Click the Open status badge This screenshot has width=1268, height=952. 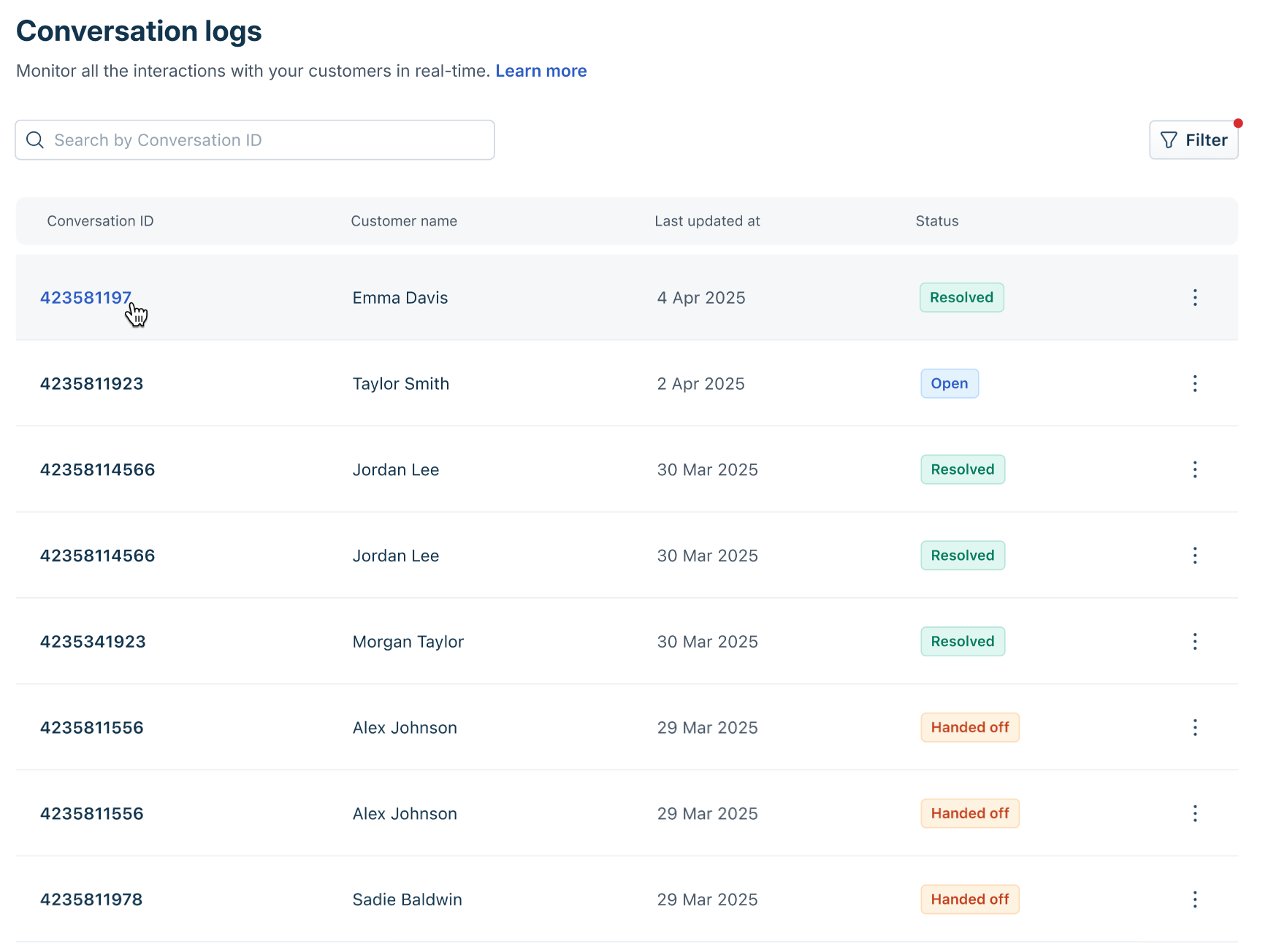(950, 383)
